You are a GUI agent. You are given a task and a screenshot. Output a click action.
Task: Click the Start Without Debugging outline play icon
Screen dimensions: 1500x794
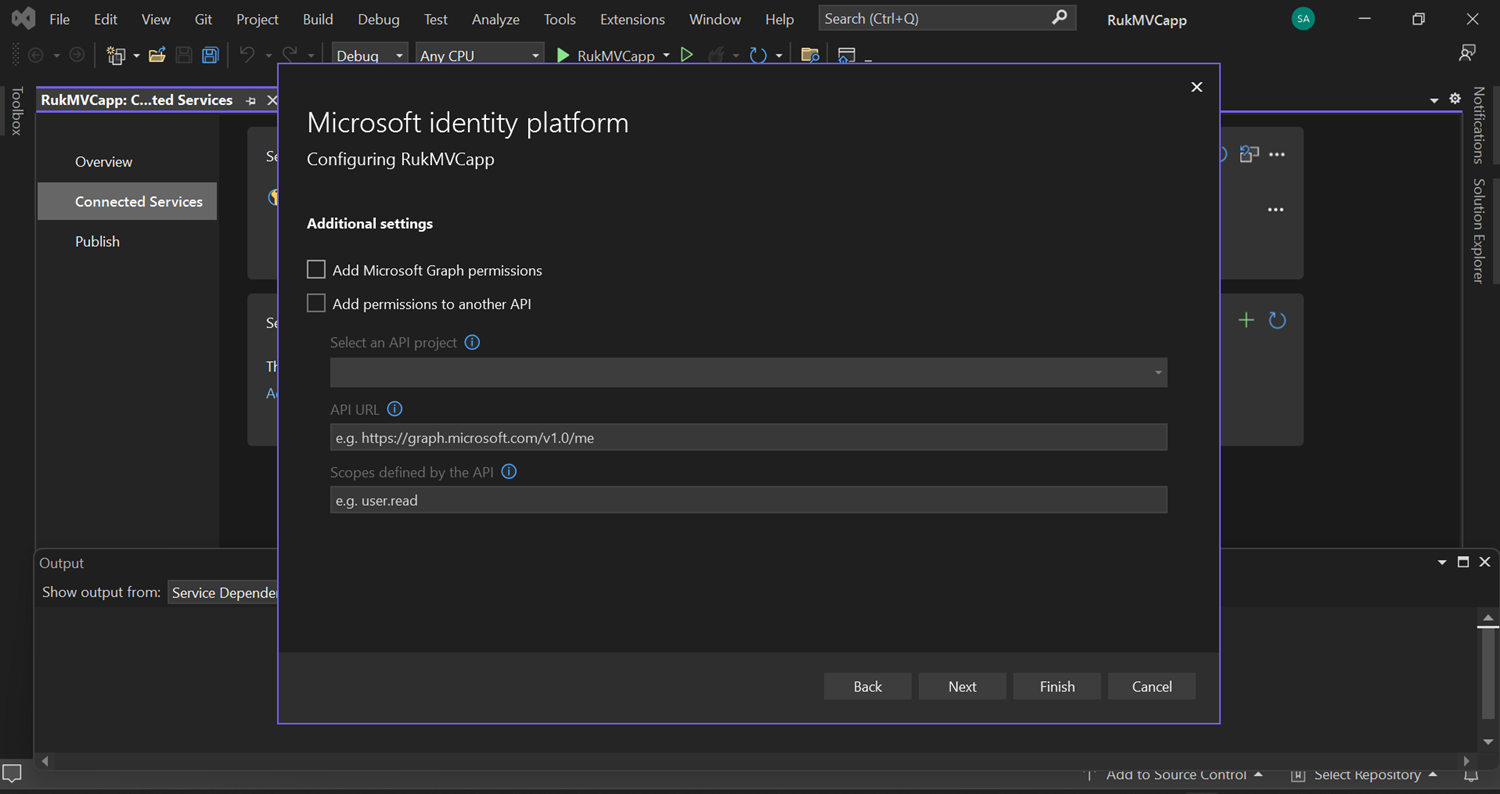coord(687,56)
